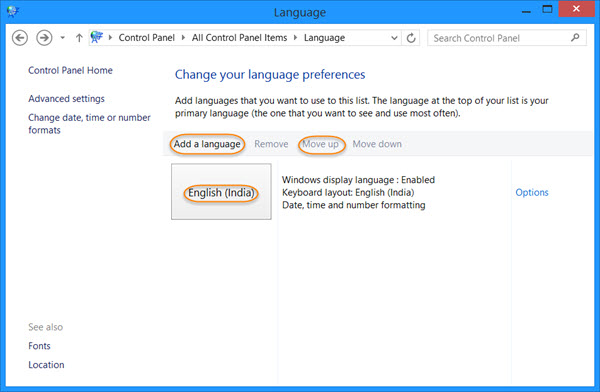
Task: Expand the chevron after All Control Panel Items
Action: tap(295, 38)
